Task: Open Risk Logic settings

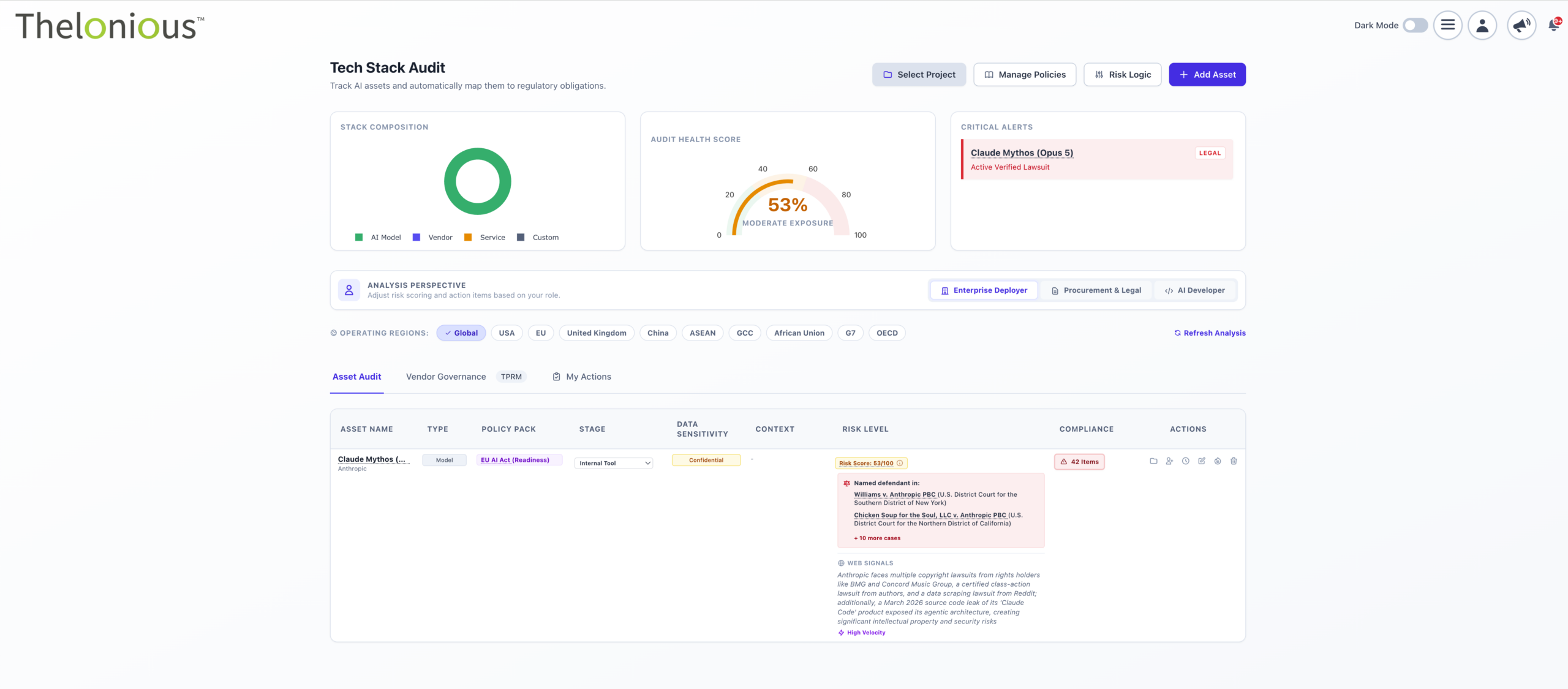Action: point(1123,75)
